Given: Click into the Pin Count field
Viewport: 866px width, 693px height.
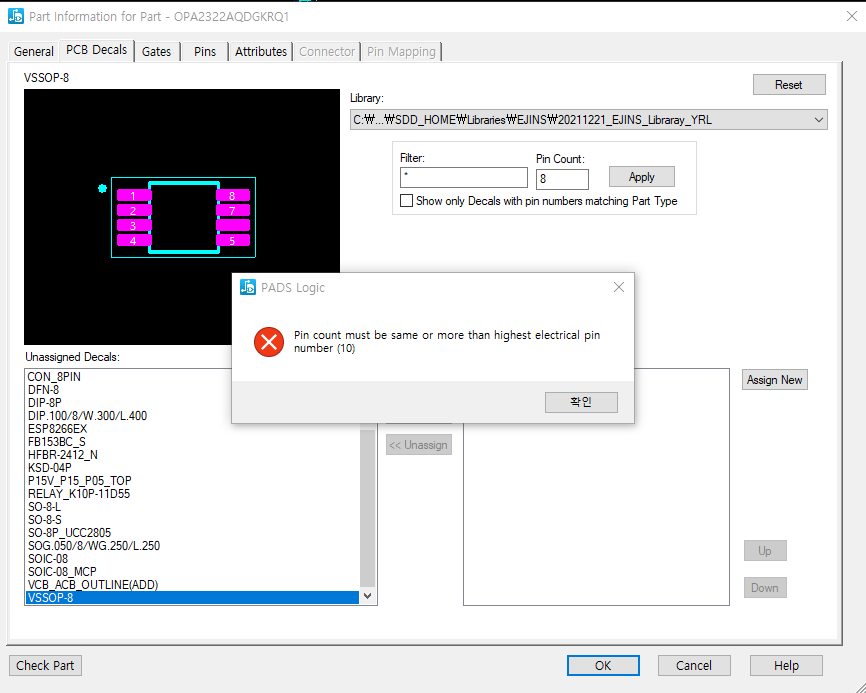Looking at the screenshot, I should tap(562, 179).
